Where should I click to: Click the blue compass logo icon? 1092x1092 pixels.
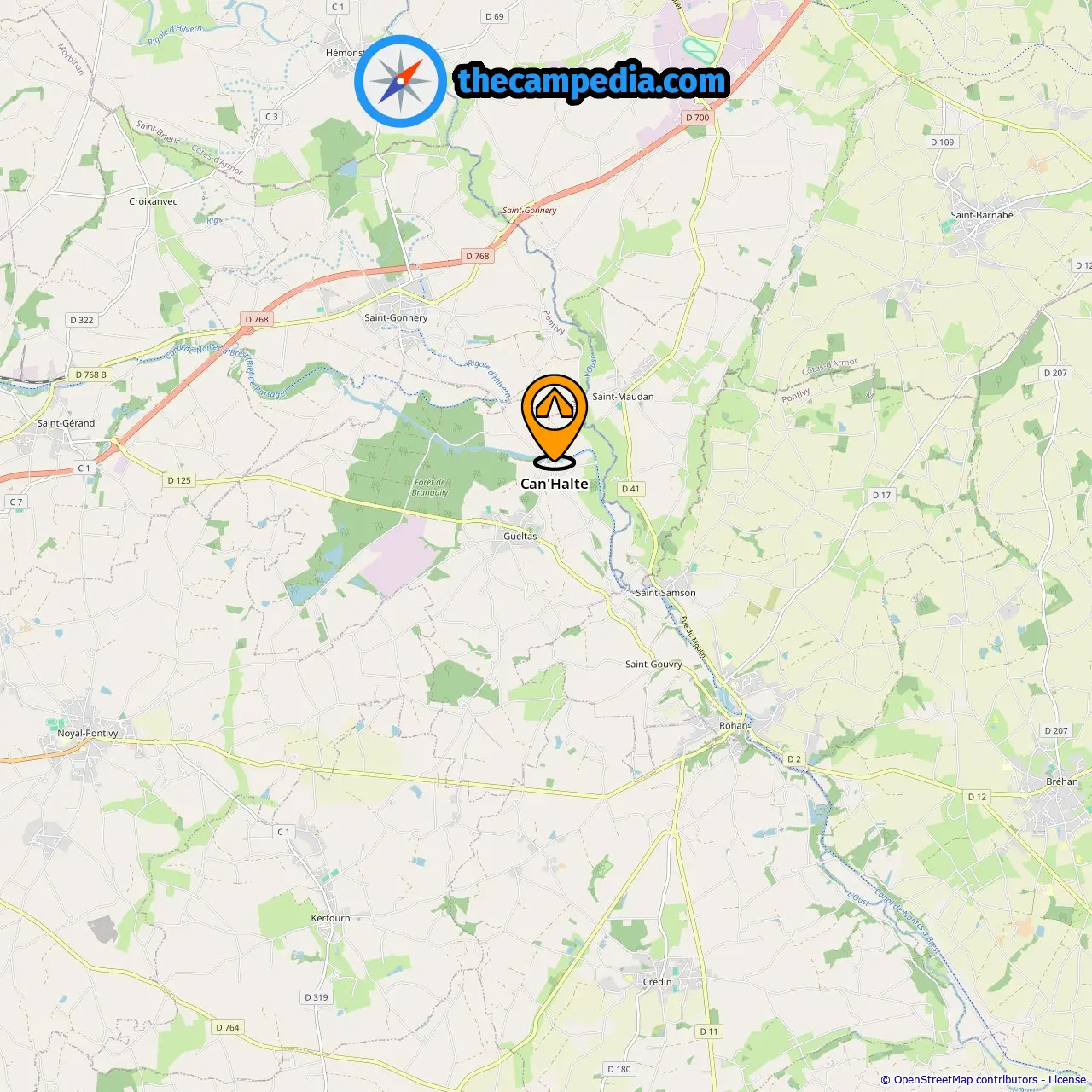coord(400,81)
